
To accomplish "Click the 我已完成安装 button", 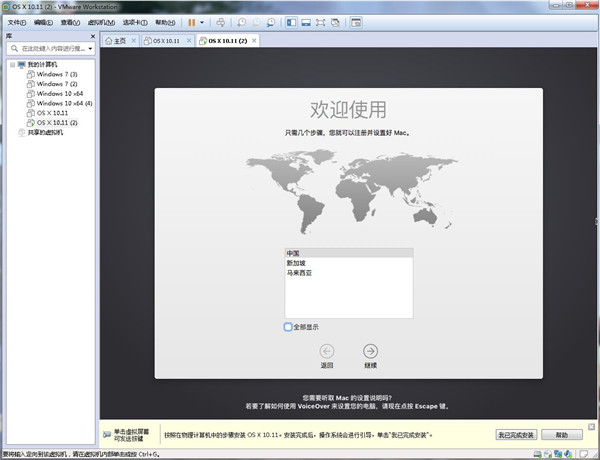I will point(516,435).
